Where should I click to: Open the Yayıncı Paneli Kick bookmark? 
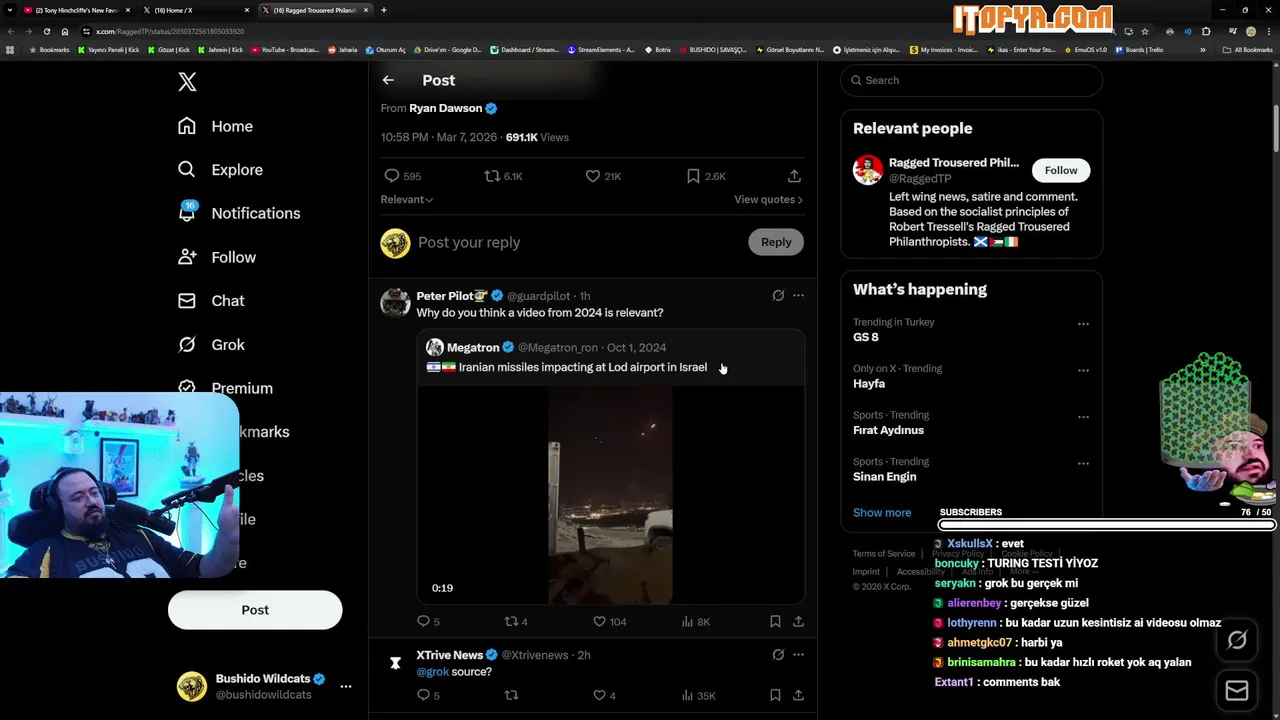pos(109,49)
